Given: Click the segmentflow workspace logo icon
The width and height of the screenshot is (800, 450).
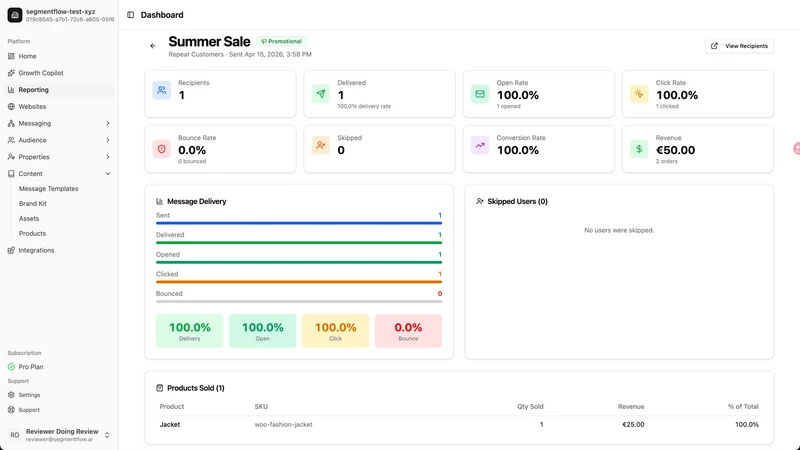Looking at the screenshot, I should [x=15, y=15].
